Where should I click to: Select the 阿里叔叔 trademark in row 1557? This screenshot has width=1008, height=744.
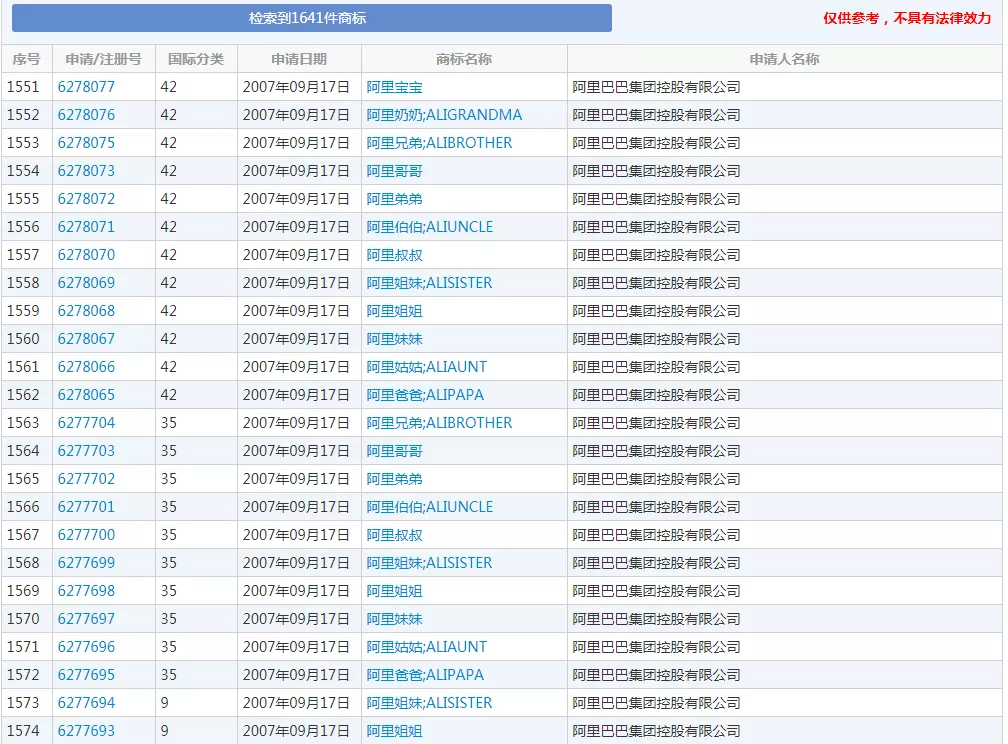pyautogui.click(x=394, y=255)
